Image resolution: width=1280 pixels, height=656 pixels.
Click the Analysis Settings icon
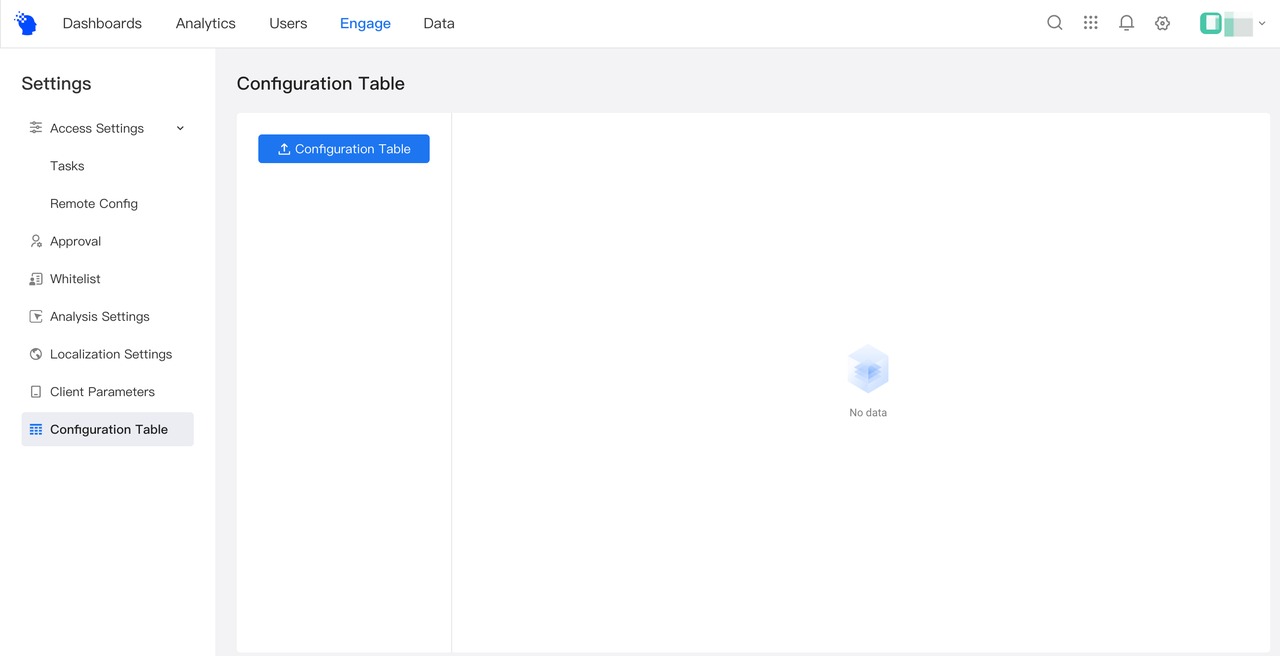36,316
